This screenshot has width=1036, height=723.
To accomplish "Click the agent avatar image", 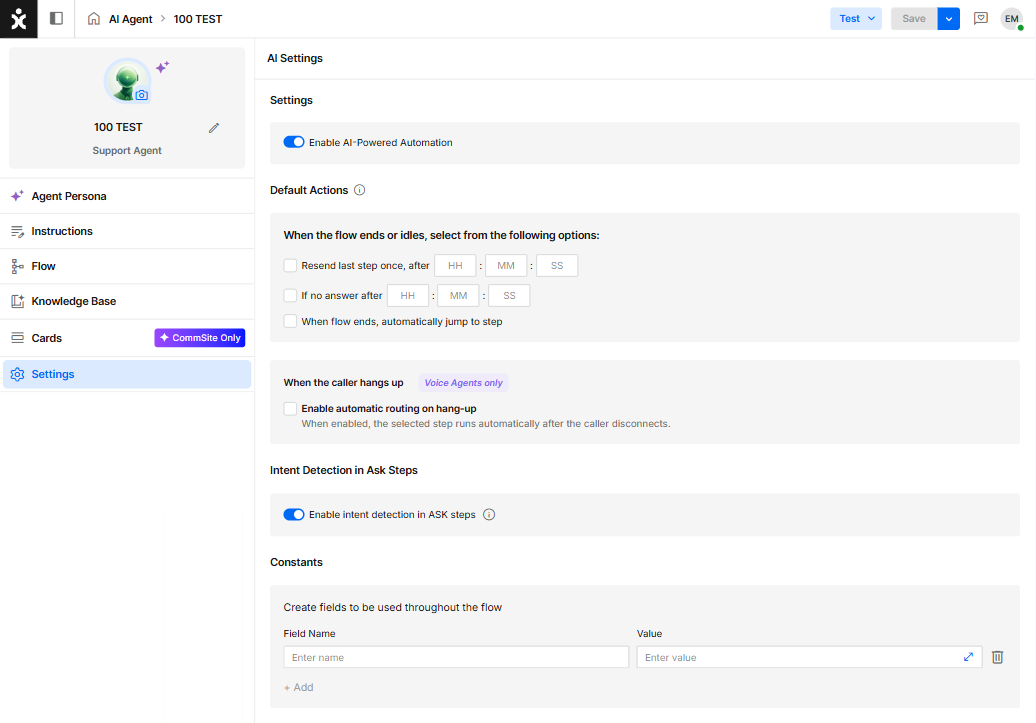I will 127,81.
